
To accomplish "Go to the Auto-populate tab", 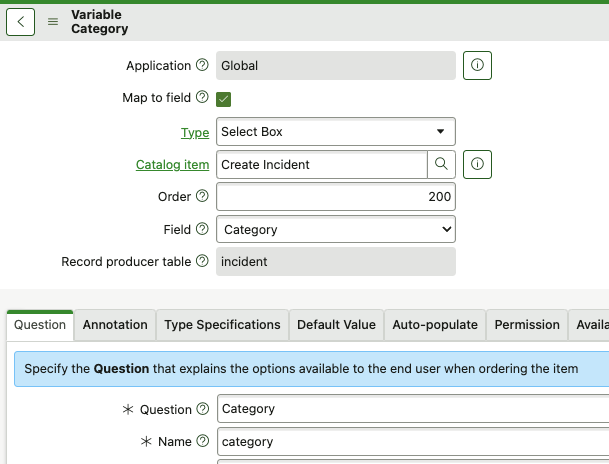I will tap(434, 325).
